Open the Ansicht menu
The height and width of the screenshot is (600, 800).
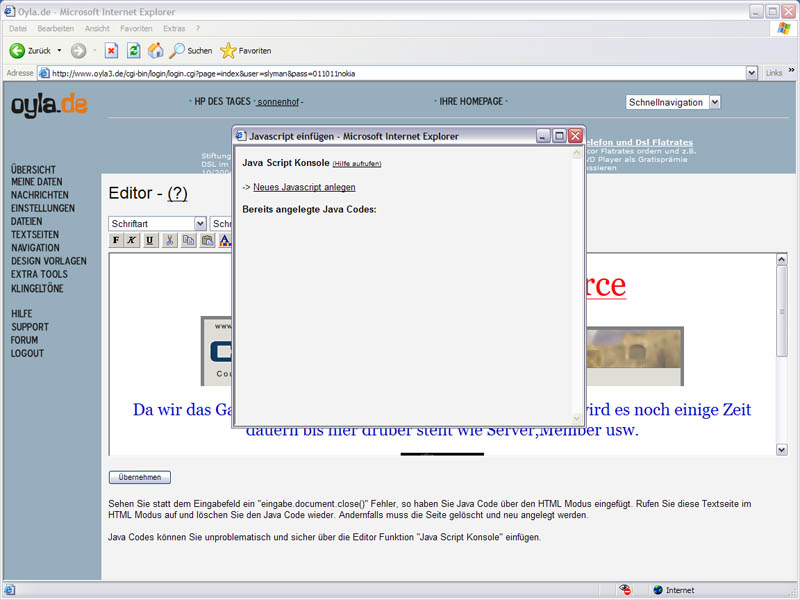97,29
